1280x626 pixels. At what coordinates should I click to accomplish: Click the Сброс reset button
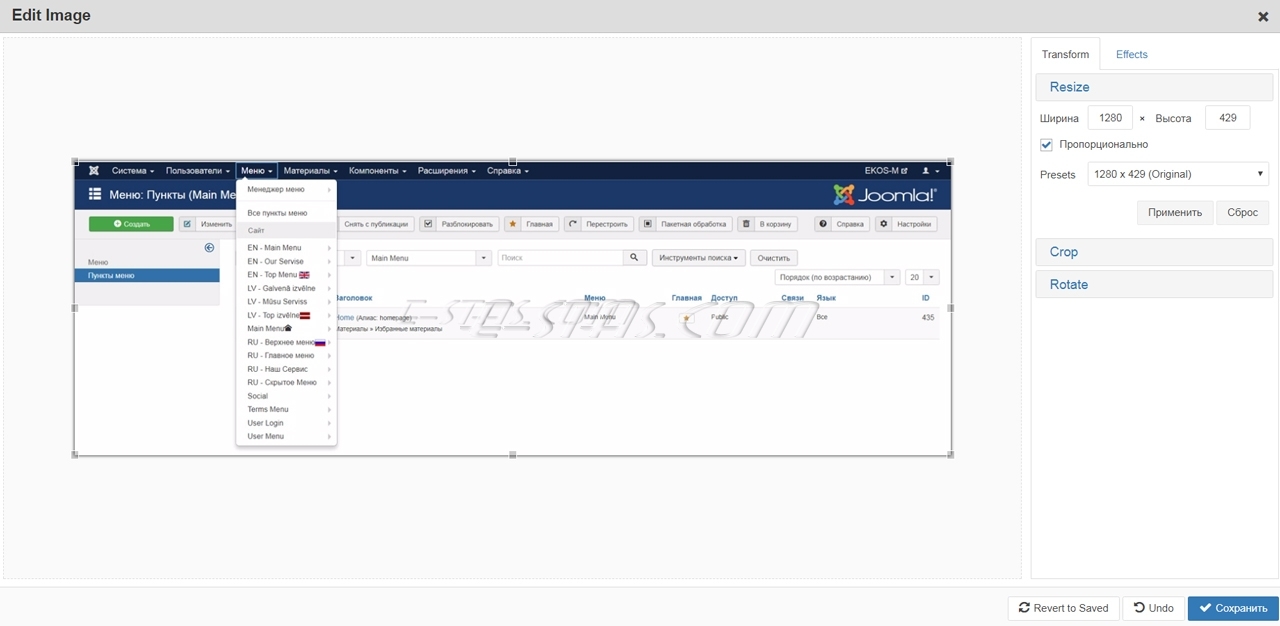(x=1243, y=213)
